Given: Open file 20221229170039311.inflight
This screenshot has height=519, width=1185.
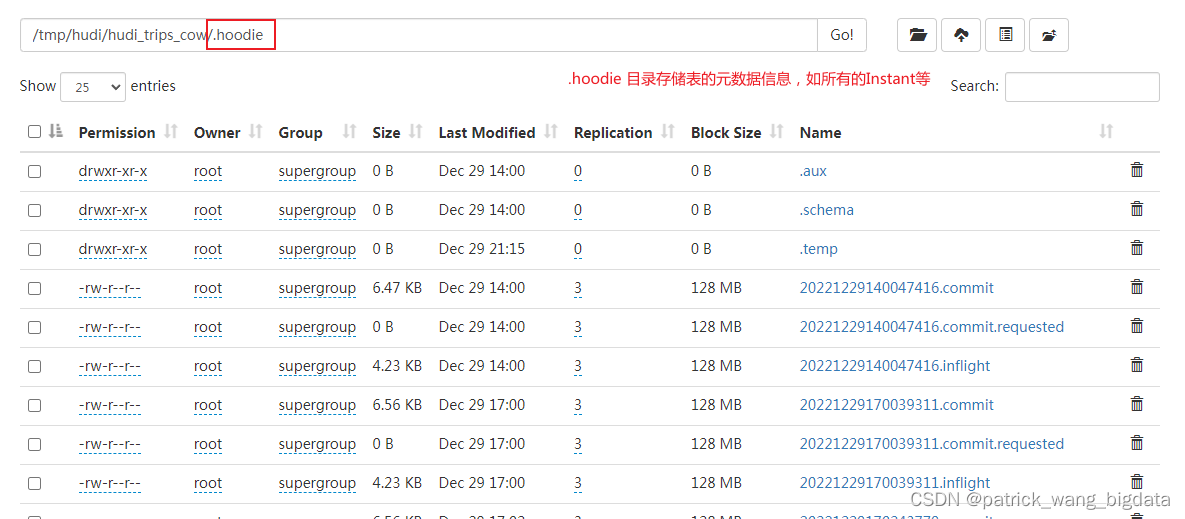Looking at the screenshot, I should 895,483.
